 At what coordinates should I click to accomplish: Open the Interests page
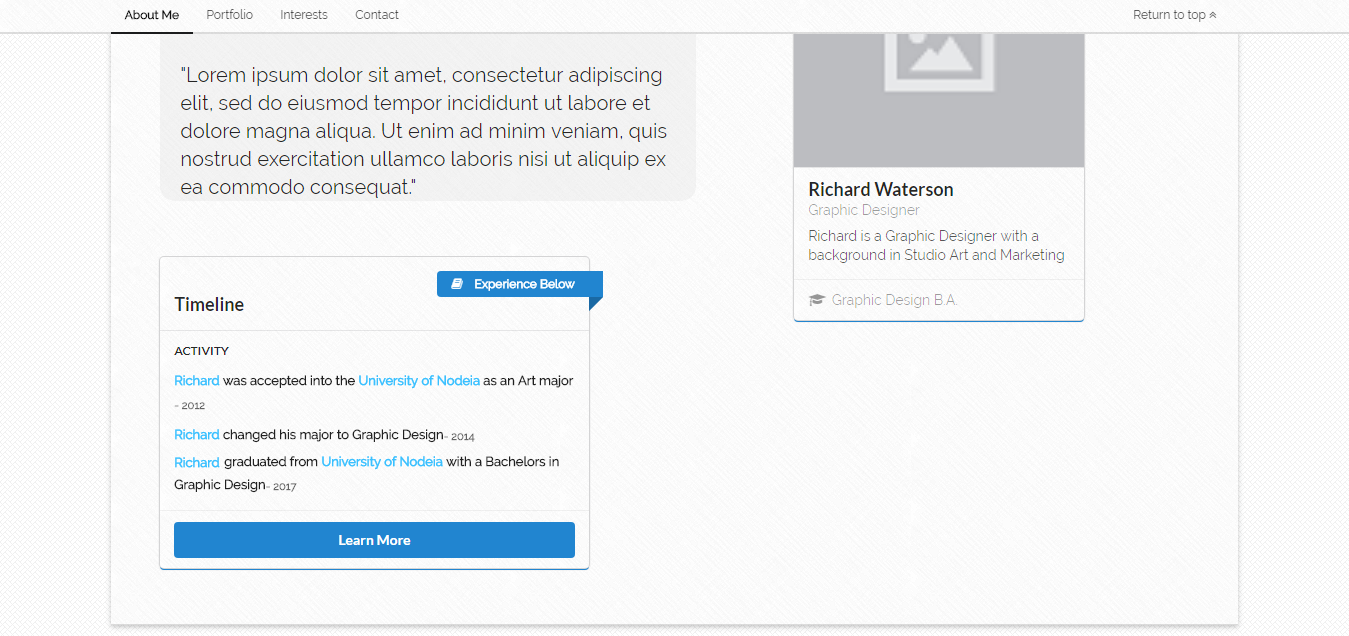[303, 14]
